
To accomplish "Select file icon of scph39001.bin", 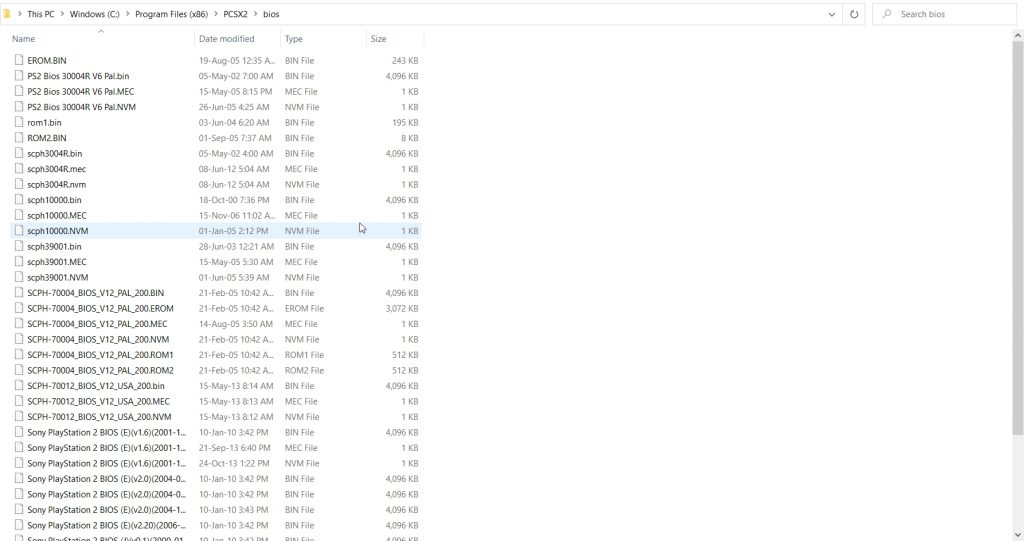I will pos(19,246).
